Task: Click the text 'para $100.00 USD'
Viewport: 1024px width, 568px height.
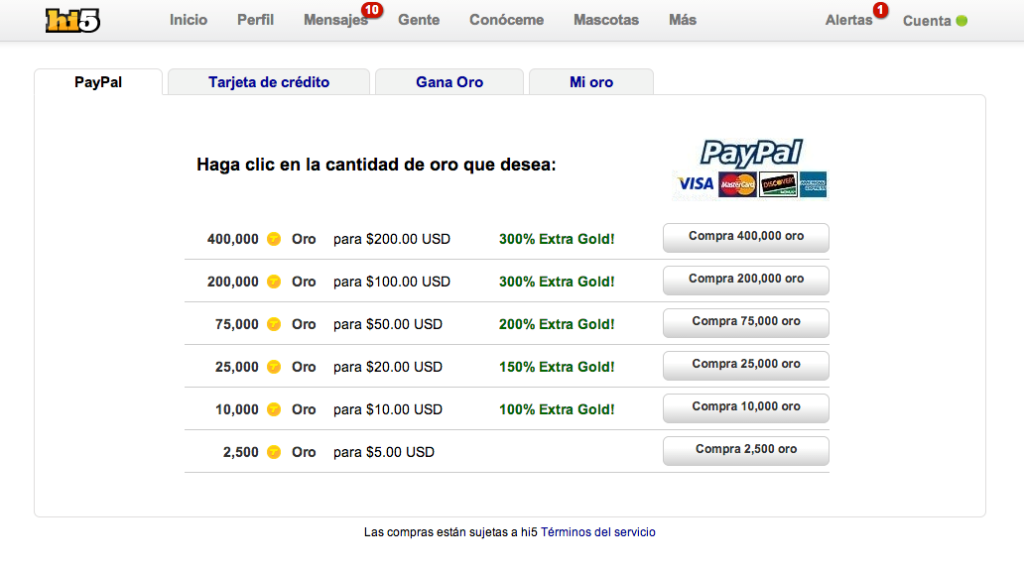Action: click(392, 281)
